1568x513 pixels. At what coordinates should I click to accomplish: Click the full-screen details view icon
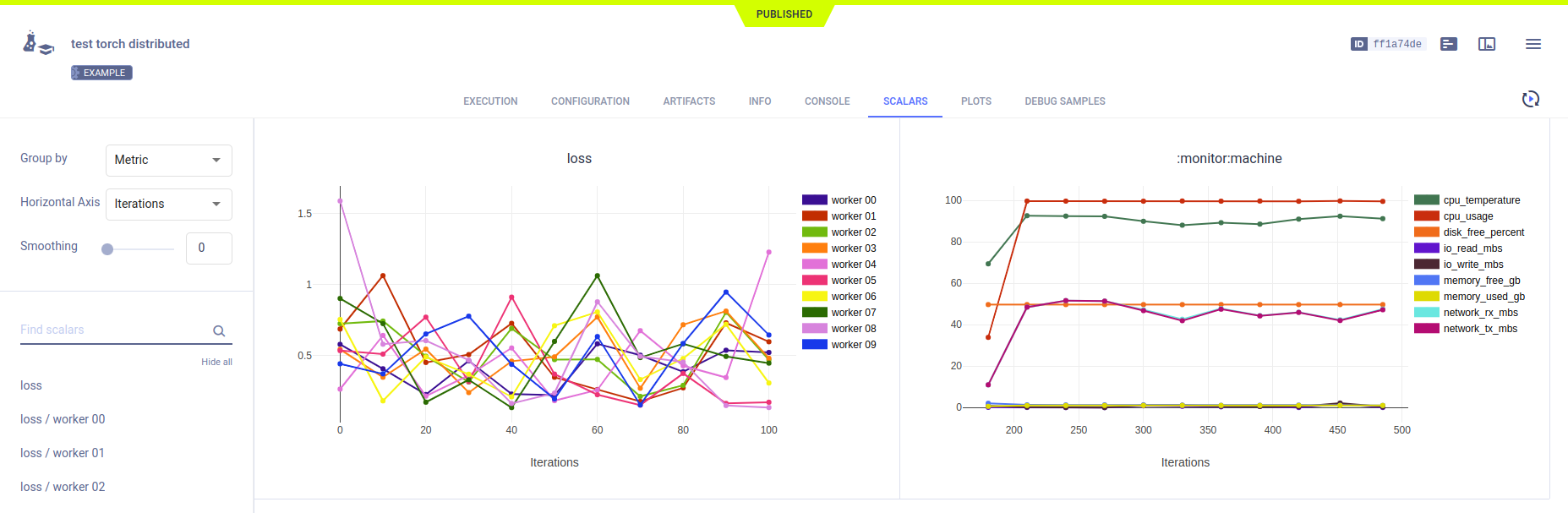coord(1487,44)
